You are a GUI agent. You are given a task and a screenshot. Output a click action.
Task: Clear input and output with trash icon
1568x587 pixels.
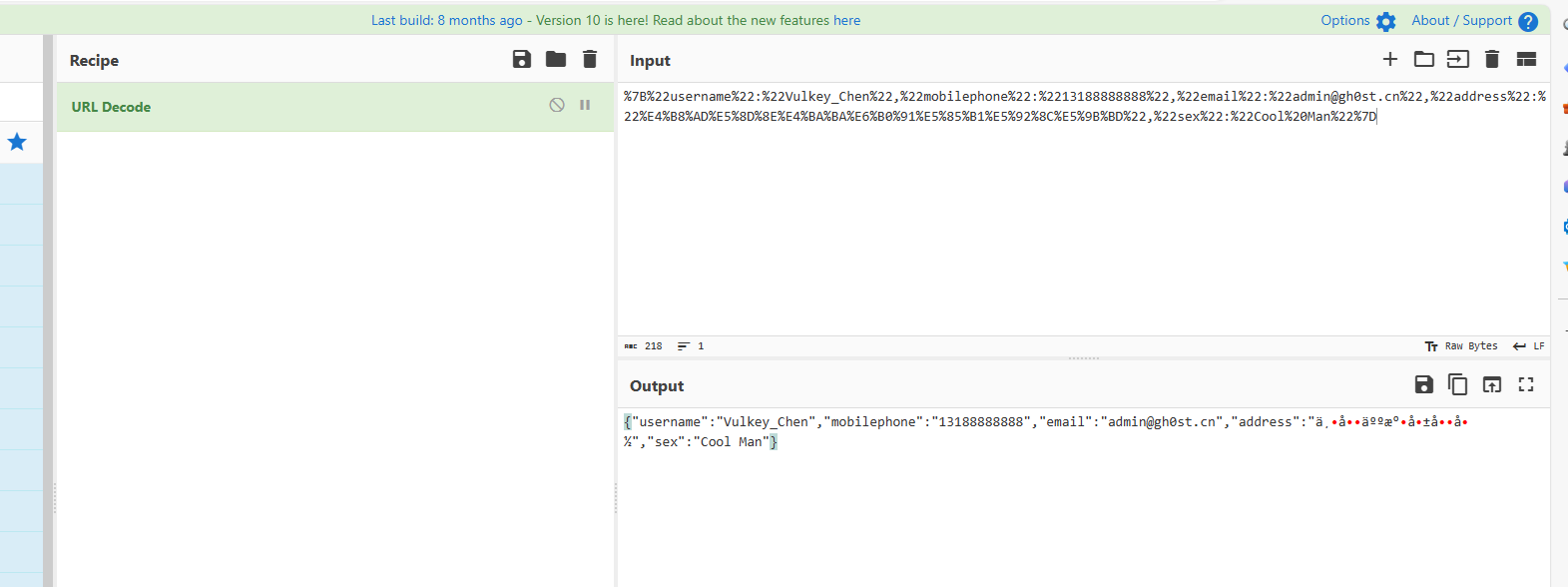point(1492,60)
